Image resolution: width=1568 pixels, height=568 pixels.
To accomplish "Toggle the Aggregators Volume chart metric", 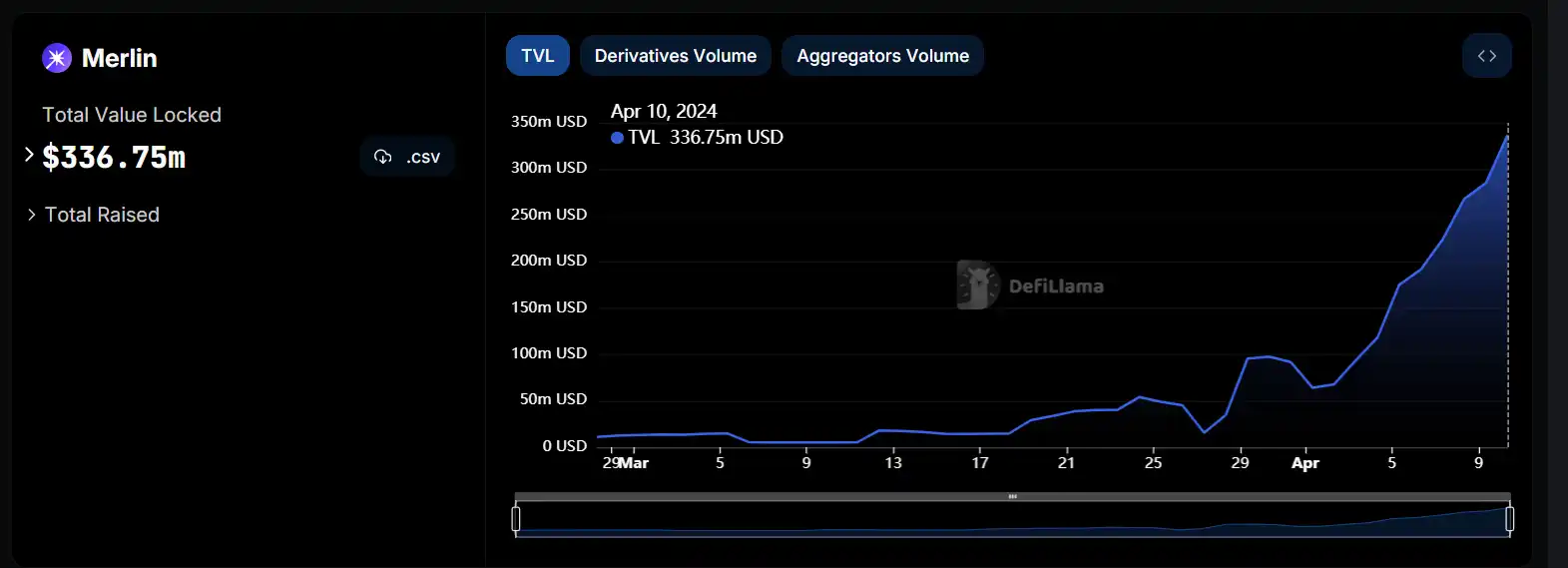I will click(x=882, y=56).
